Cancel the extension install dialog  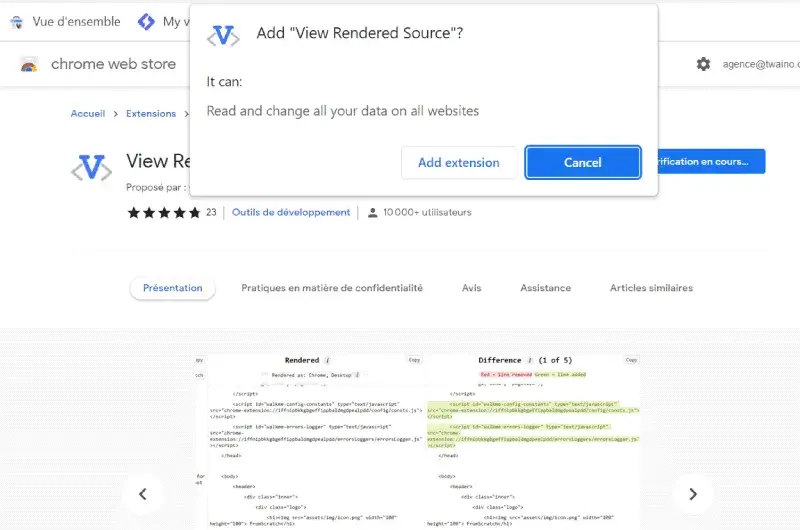[x=582, y=163]
